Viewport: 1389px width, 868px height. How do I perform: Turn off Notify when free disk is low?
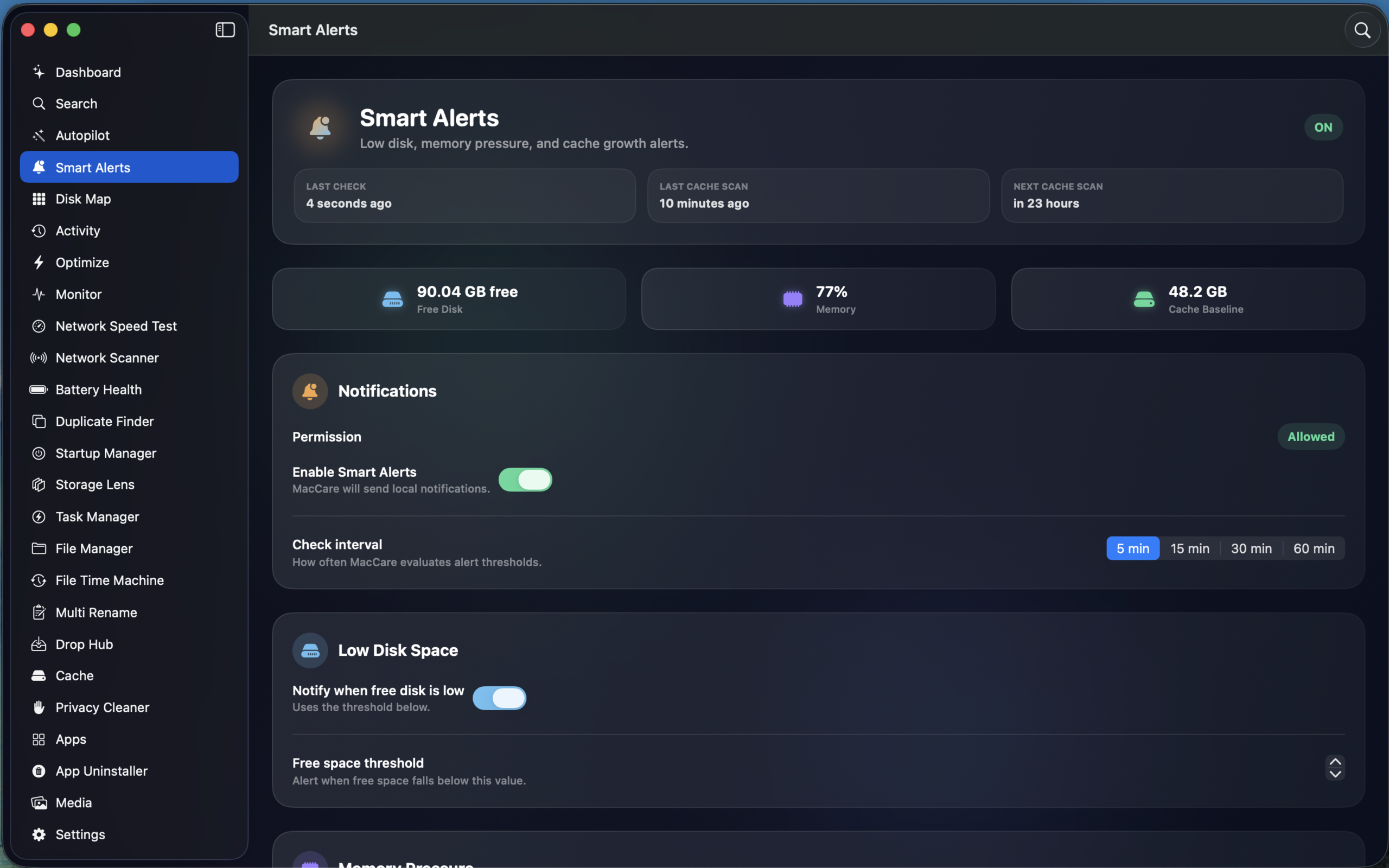499,699
